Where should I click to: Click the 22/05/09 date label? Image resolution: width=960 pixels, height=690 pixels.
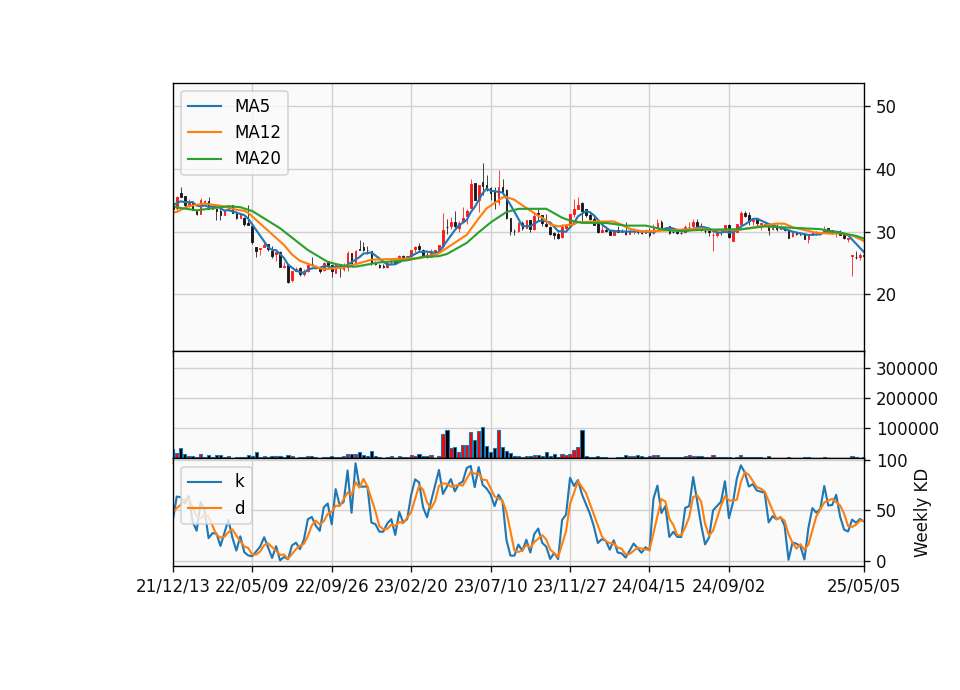pyautogui.click(x=252, y=586)
